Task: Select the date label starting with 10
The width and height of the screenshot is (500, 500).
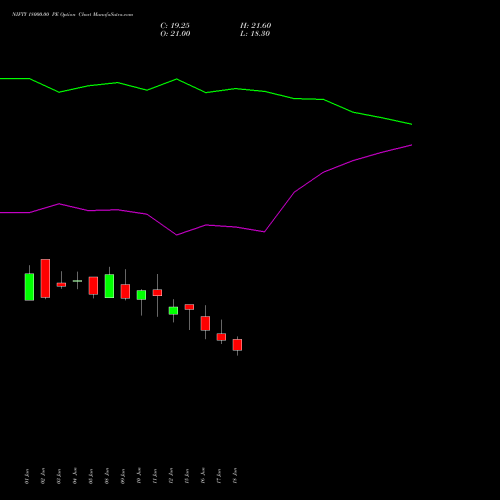Action: point(139,476)
